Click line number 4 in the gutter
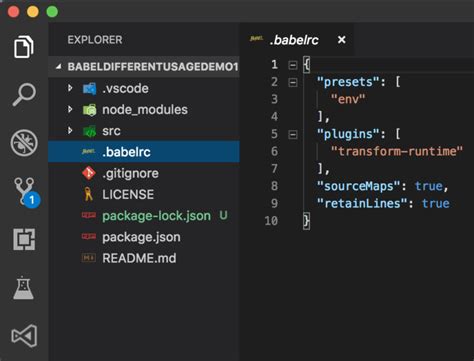The image size is (474, 361). [x=274, y=116]
